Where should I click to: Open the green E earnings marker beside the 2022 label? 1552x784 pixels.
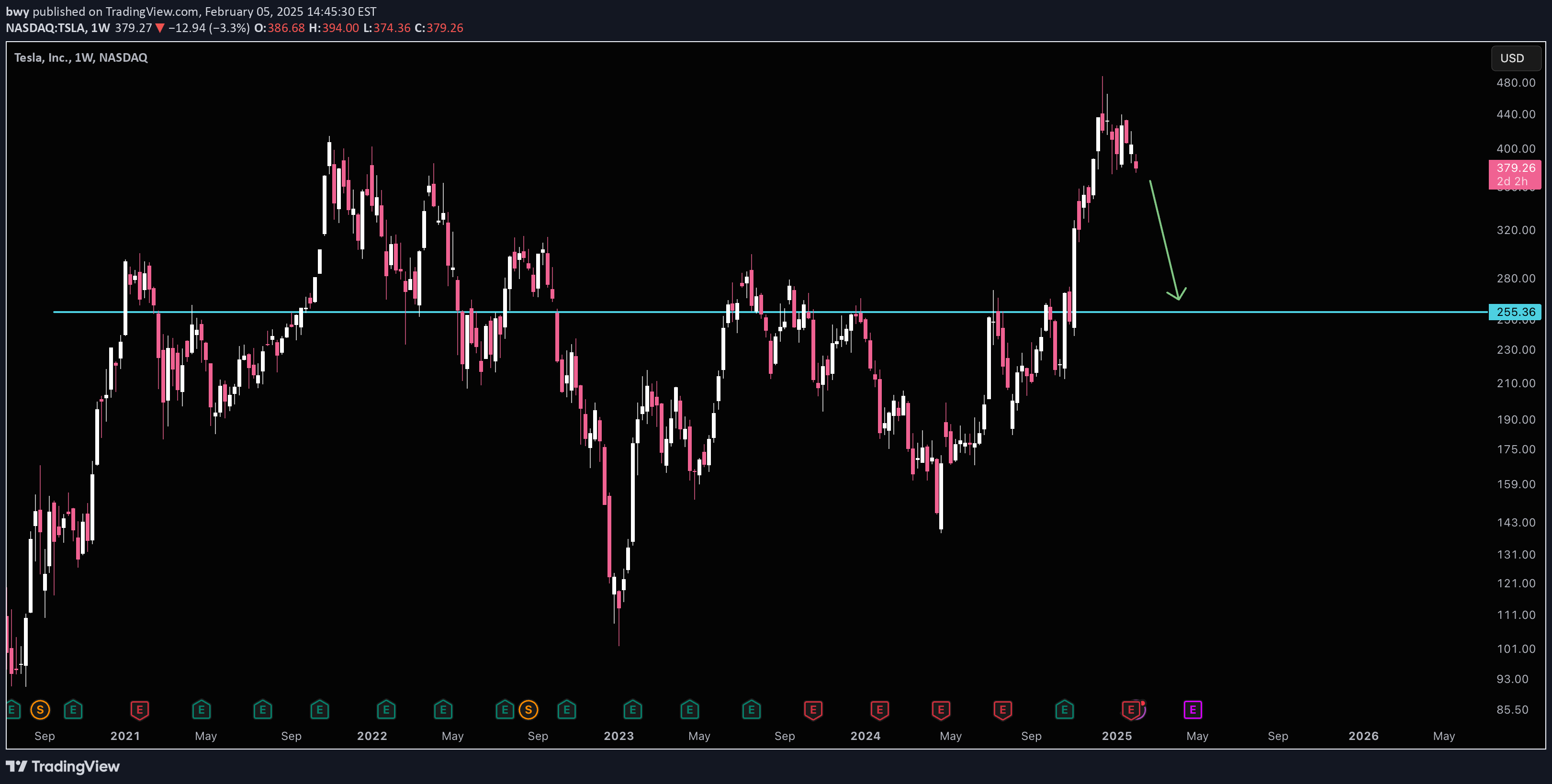386,710
